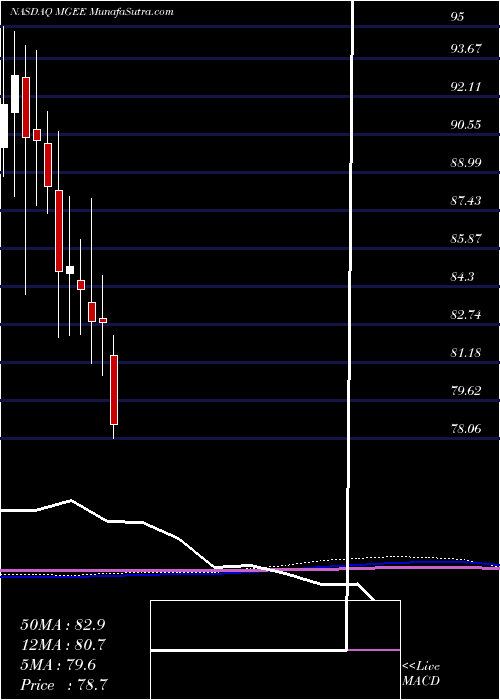Viewport: 500px width, 700px height.
Task: Click the 92.11 price axis label
Action: 466,86
